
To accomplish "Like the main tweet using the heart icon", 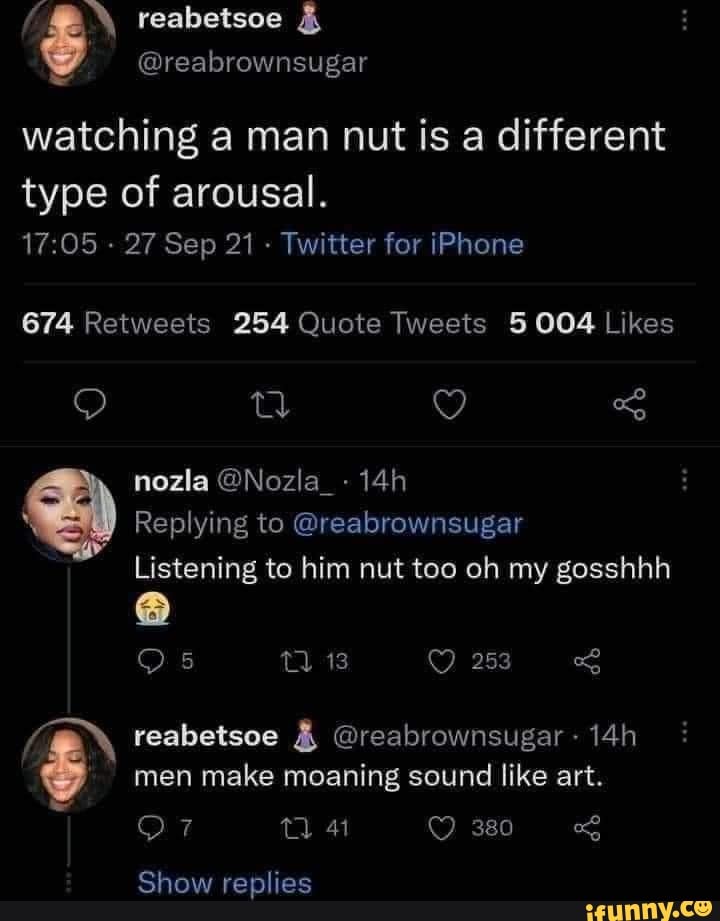I will (450, 404).
